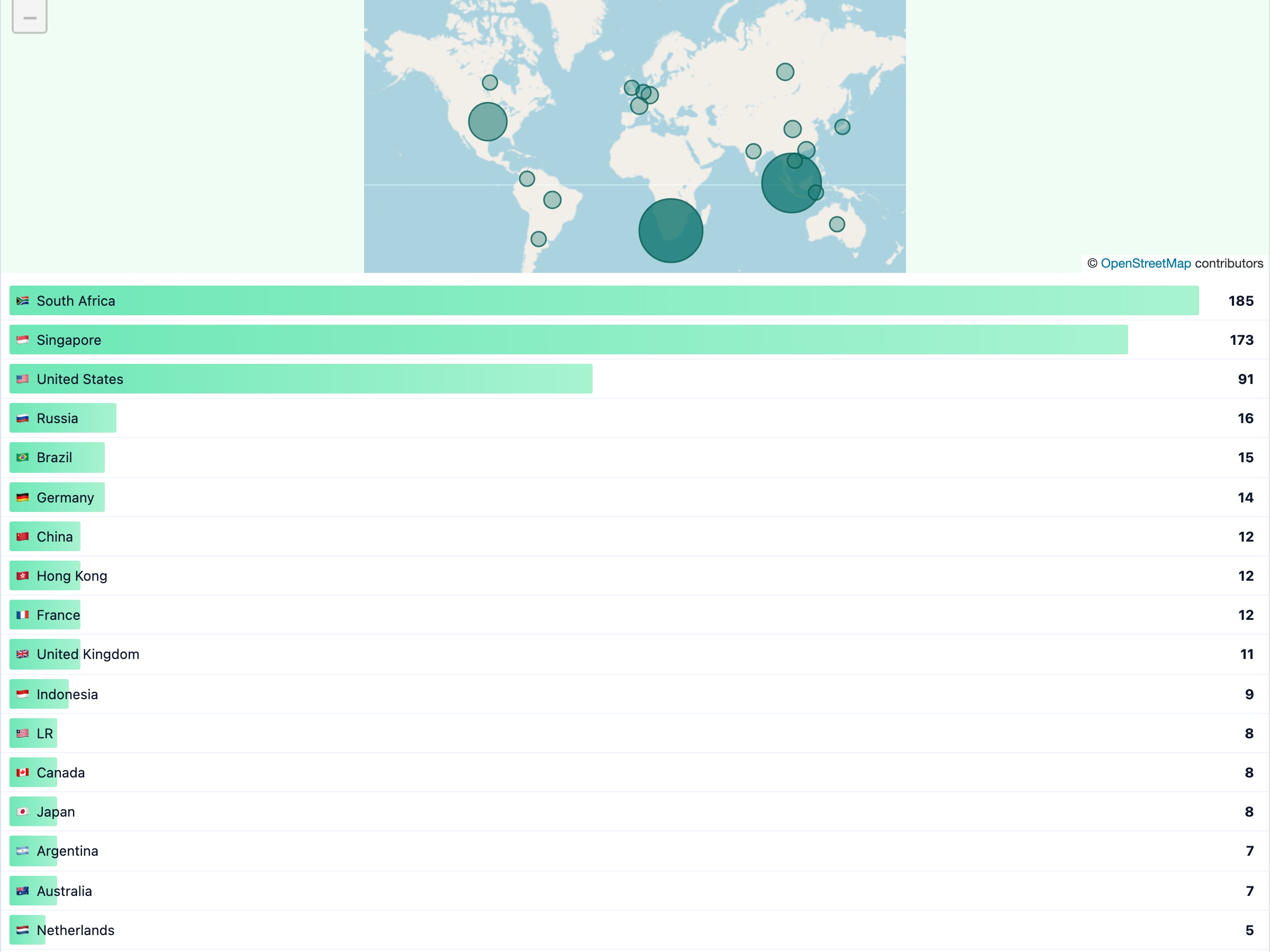Click the Russia count of 16
1270x952 pixels.
[1245, 418]
